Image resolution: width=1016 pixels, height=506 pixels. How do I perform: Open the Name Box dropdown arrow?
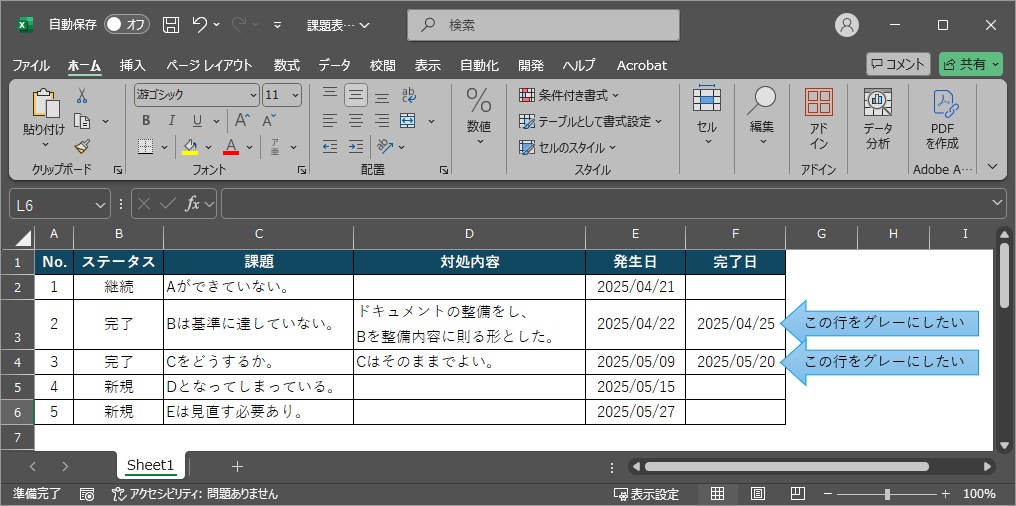pyautogui.click(x=100, y=205)
